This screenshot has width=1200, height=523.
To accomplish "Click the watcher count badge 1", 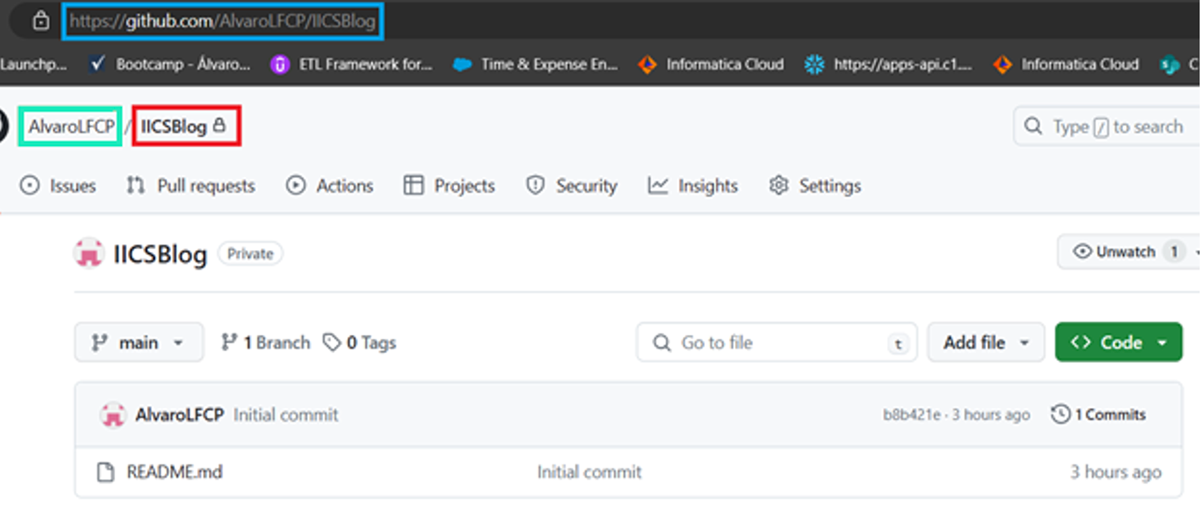I will click(1175, 252).
